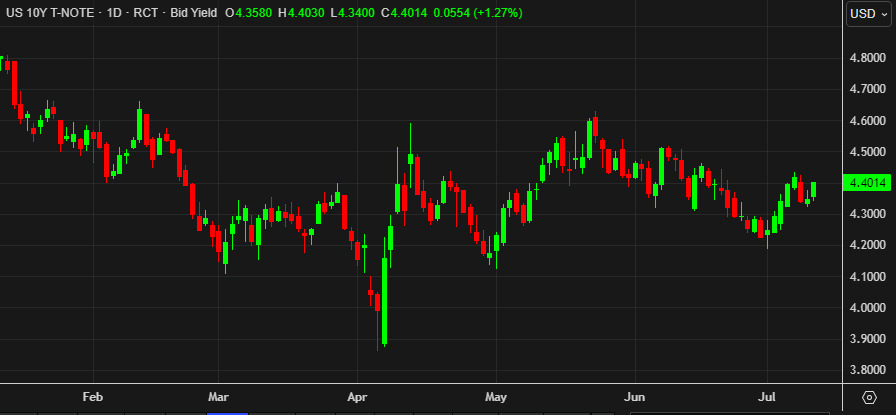Click the RCT source label in header

tap(146, 13)
